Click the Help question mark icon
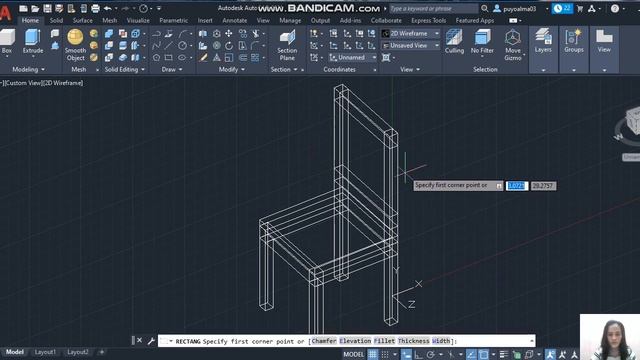The image size is (640, 360). click(x=615, y=8)
